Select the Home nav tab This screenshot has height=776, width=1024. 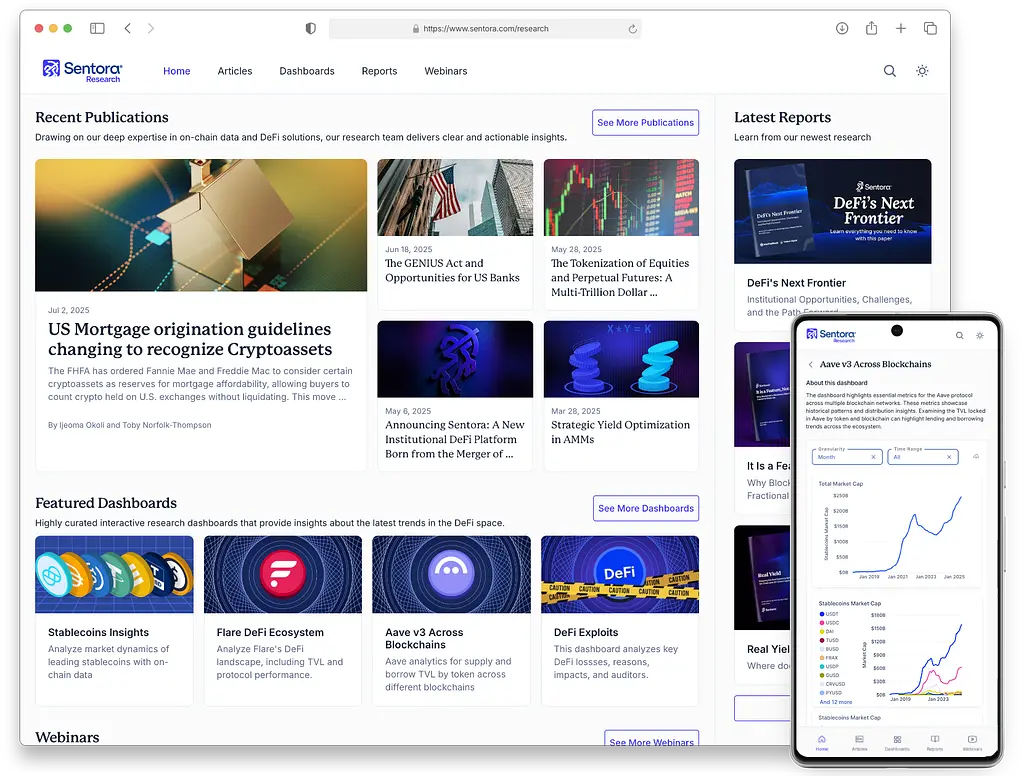click(176, 71)
